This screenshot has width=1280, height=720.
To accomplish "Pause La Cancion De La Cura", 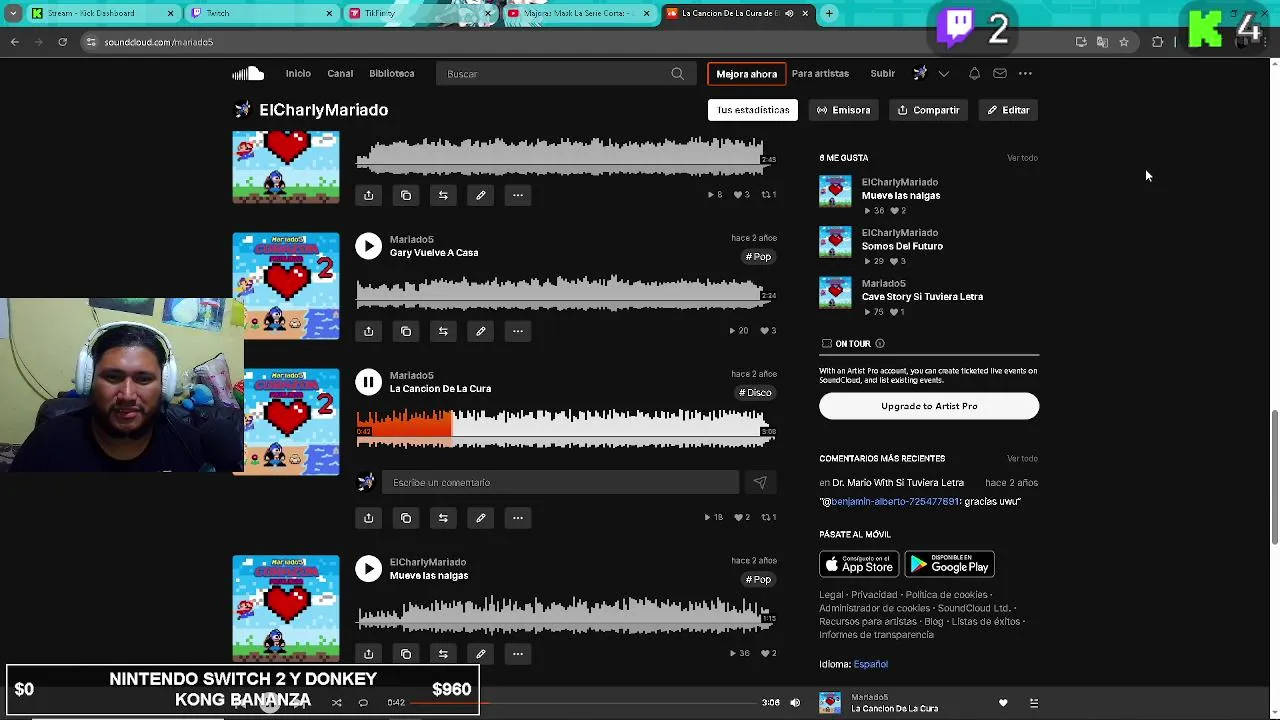I will coord(369,382).
